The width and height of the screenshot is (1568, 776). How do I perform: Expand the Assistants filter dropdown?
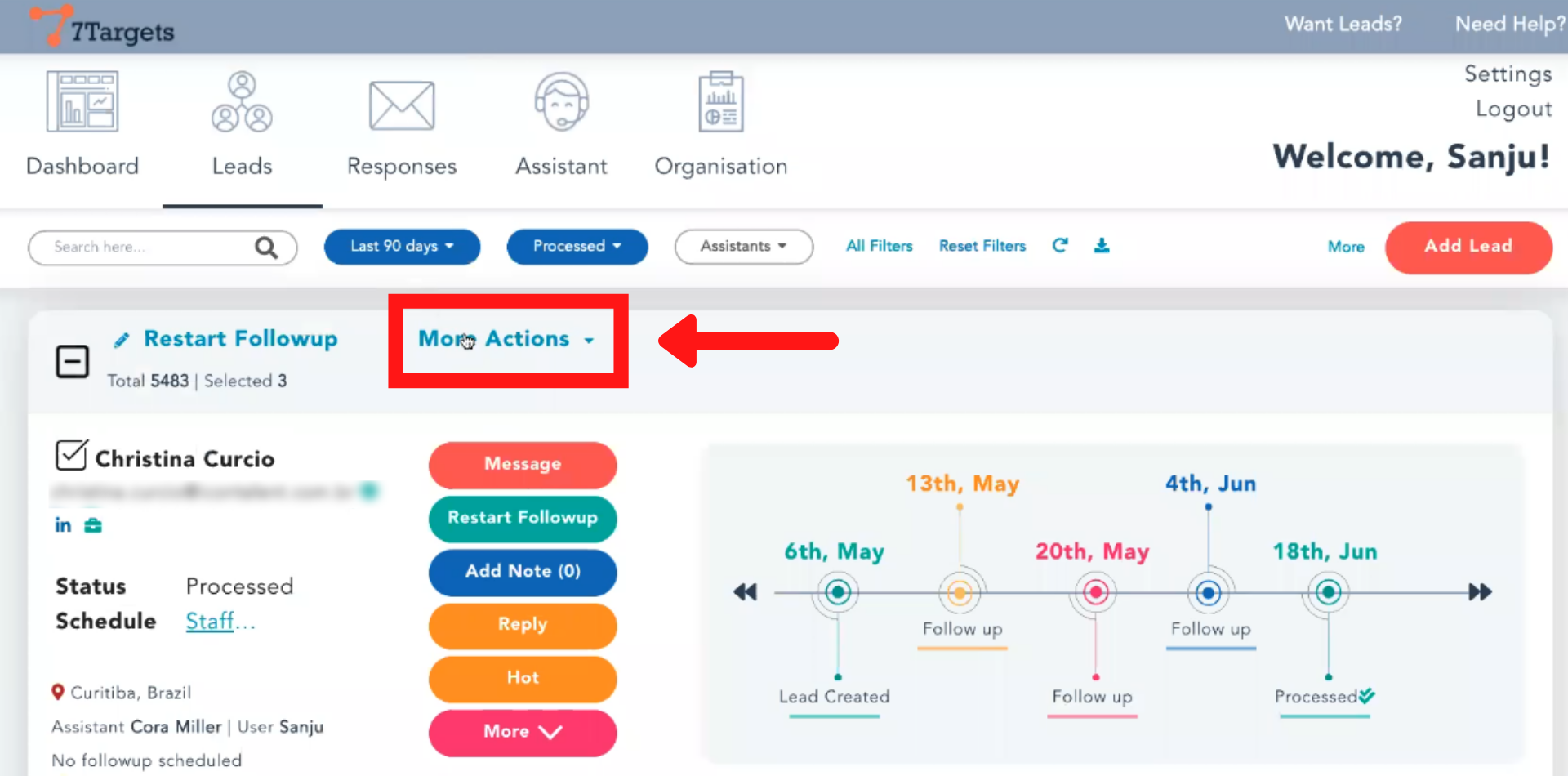(x=743, y=247)
